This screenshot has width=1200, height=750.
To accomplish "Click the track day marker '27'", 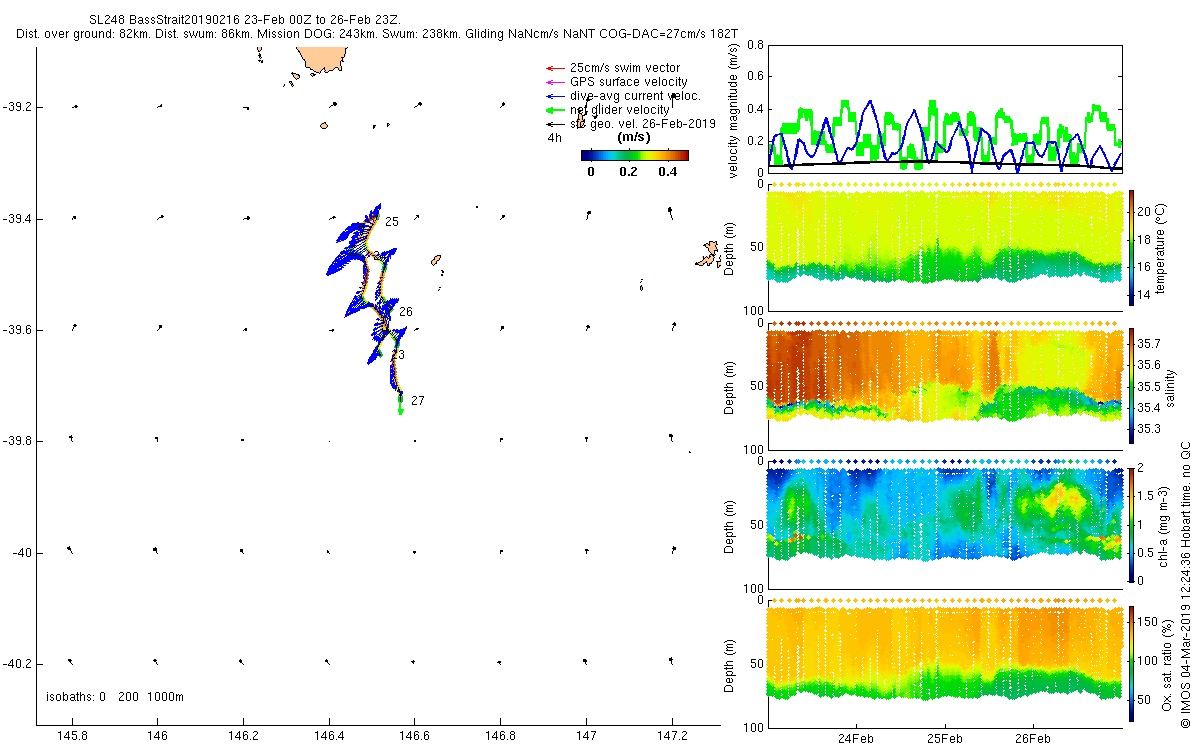I will click(x=418, y=401).
